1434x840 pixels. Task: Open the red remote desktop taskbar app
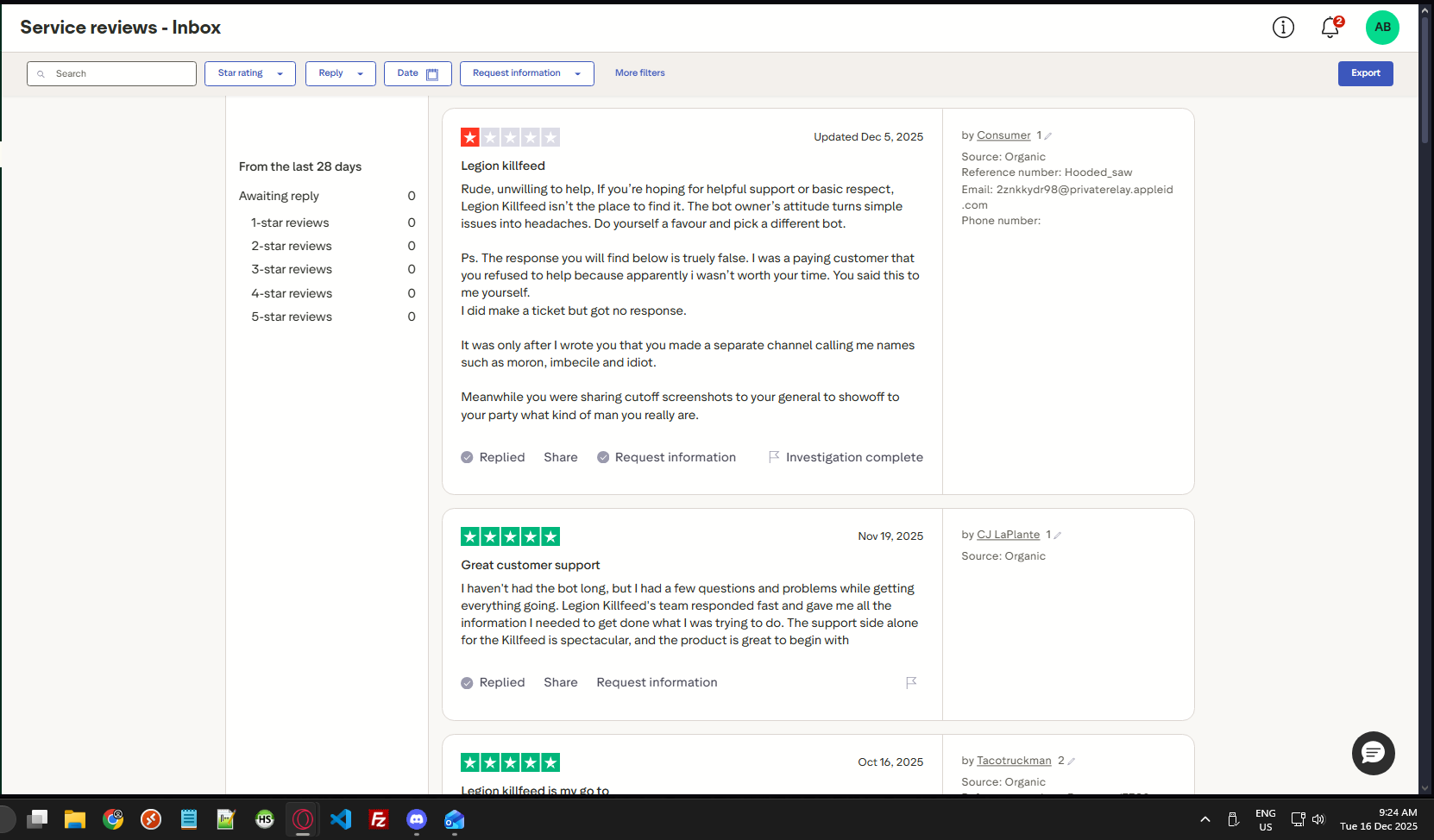(151, 819)
